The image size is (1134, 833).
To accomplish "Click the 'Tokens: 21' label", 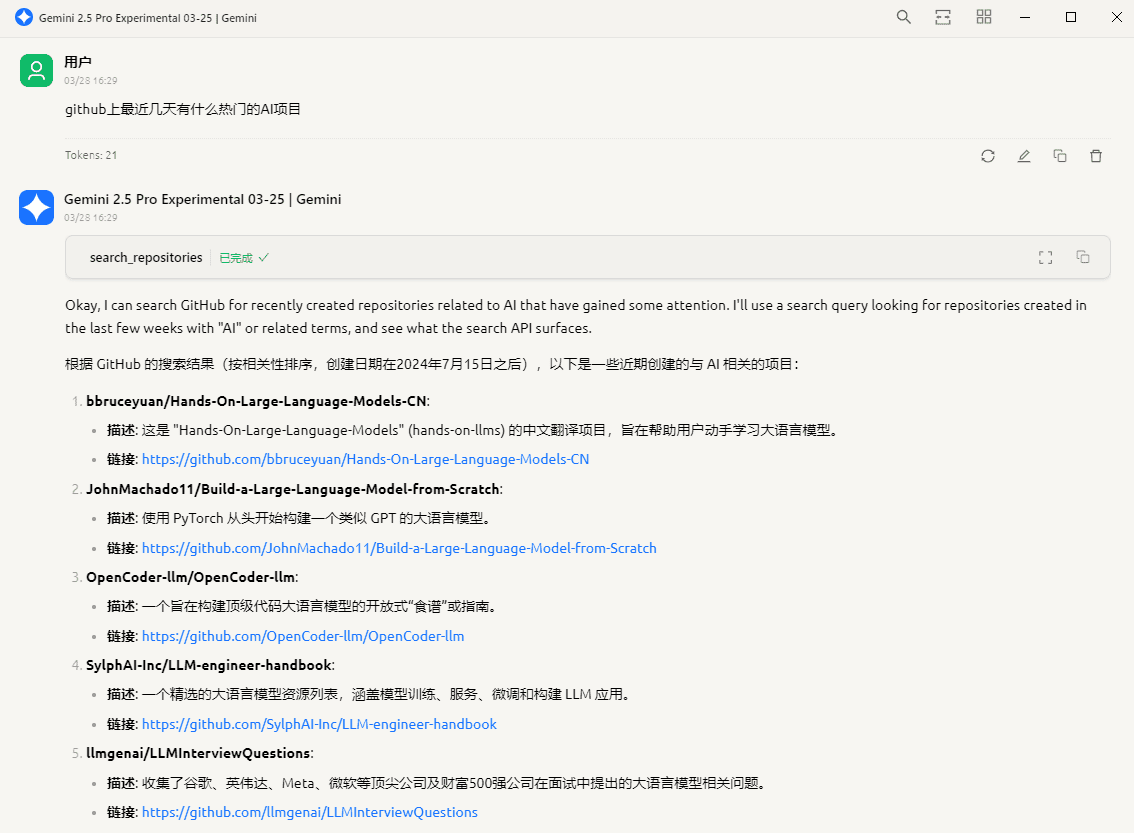I will (90, 155).
